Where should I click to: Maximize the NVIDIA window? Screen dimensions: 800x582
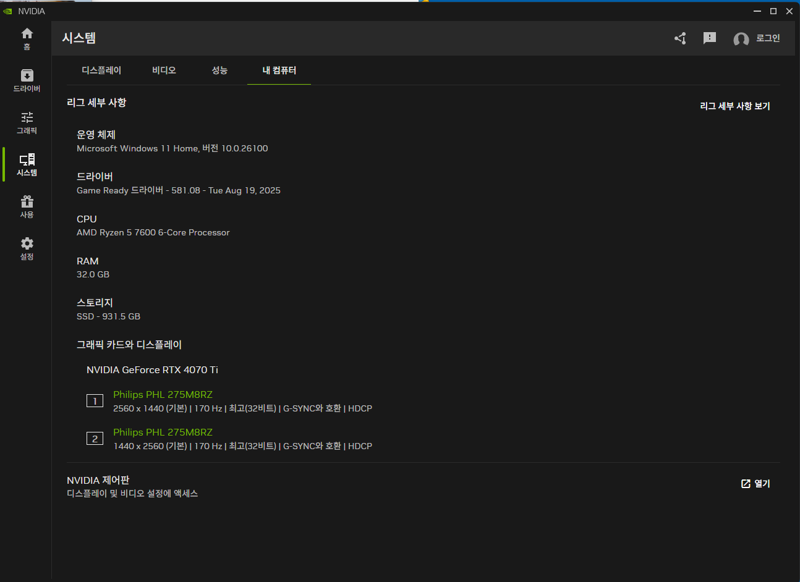[x=773, y=11]
